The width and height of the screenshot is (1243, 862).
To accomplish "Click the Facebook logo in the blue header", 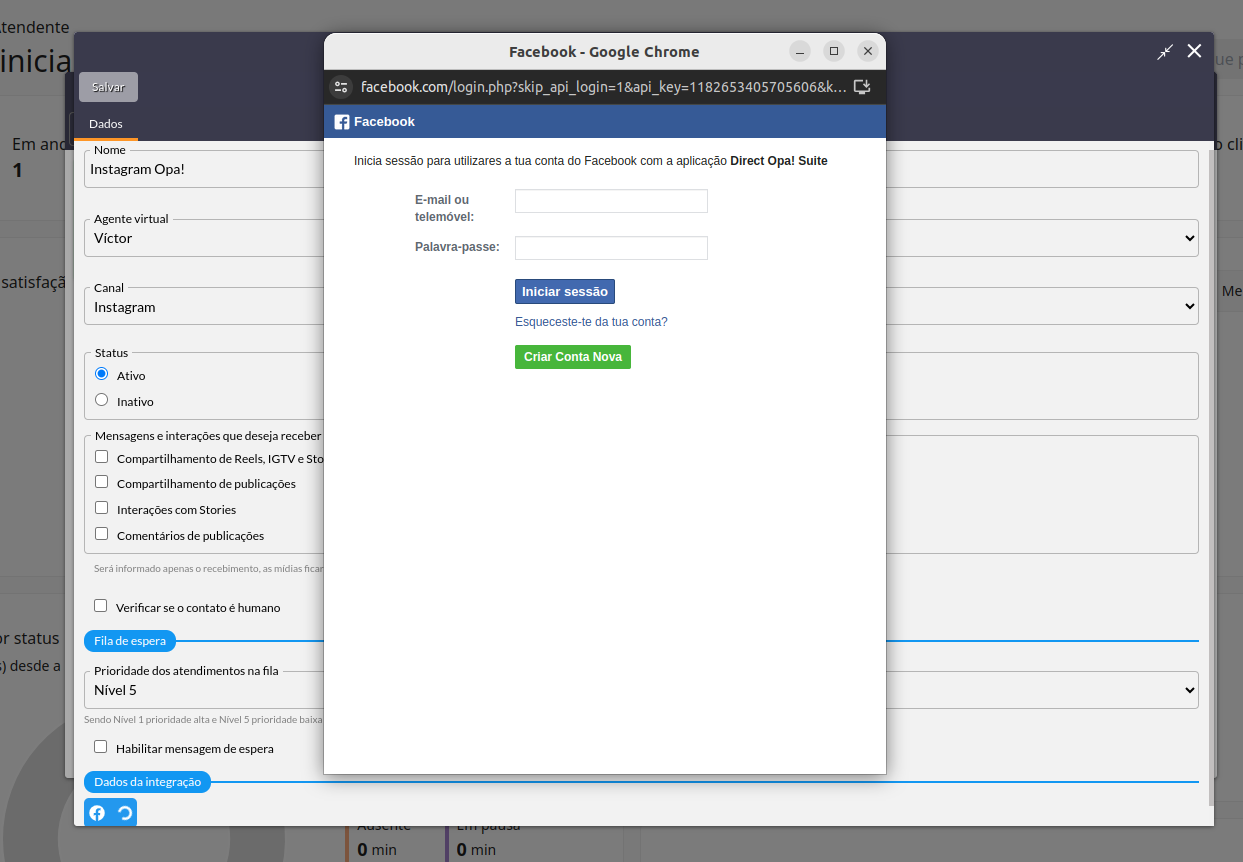I will (342, 122).
